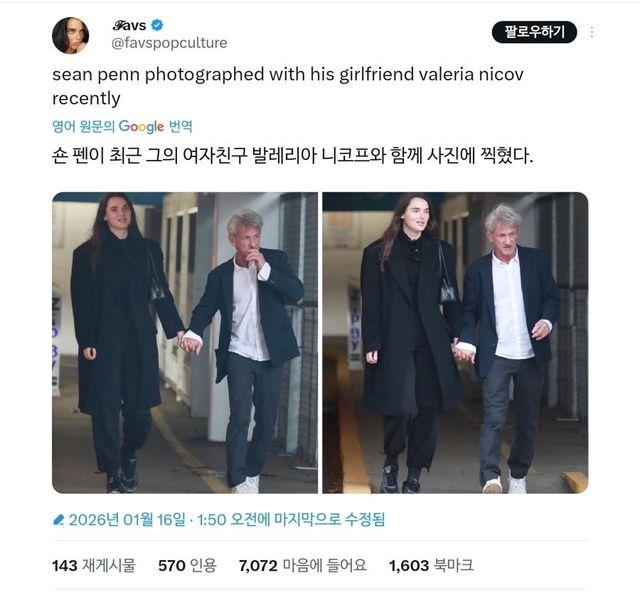Image resolution: width=640 pixels, height=602 pixels.
Task: Click the blue verified badge
Action: pos(157,25)
